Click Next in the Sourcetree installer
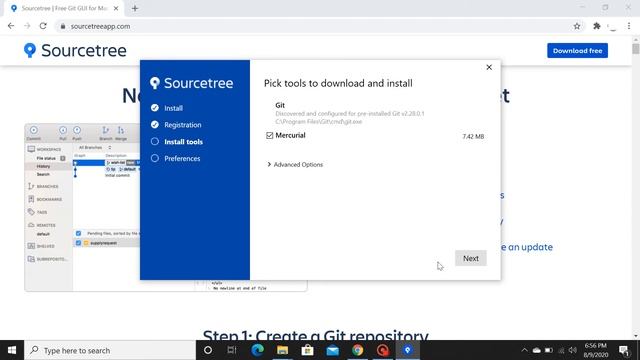The image size is (640, 360). tap(471, 258)
